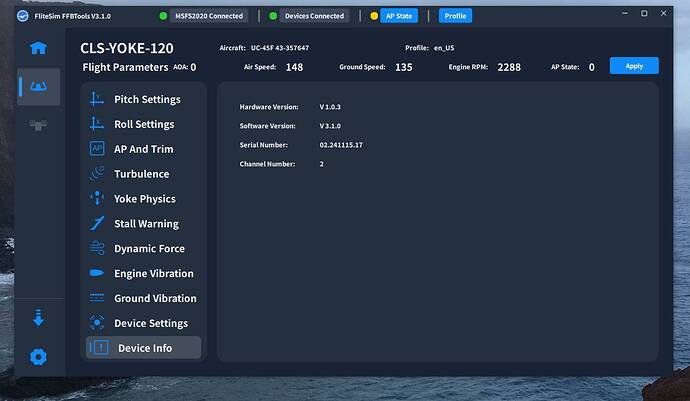Go to AP And Trim settings
Image resolution: width=690 pixels, height=401 pixels.
click(x=143, y=149)
